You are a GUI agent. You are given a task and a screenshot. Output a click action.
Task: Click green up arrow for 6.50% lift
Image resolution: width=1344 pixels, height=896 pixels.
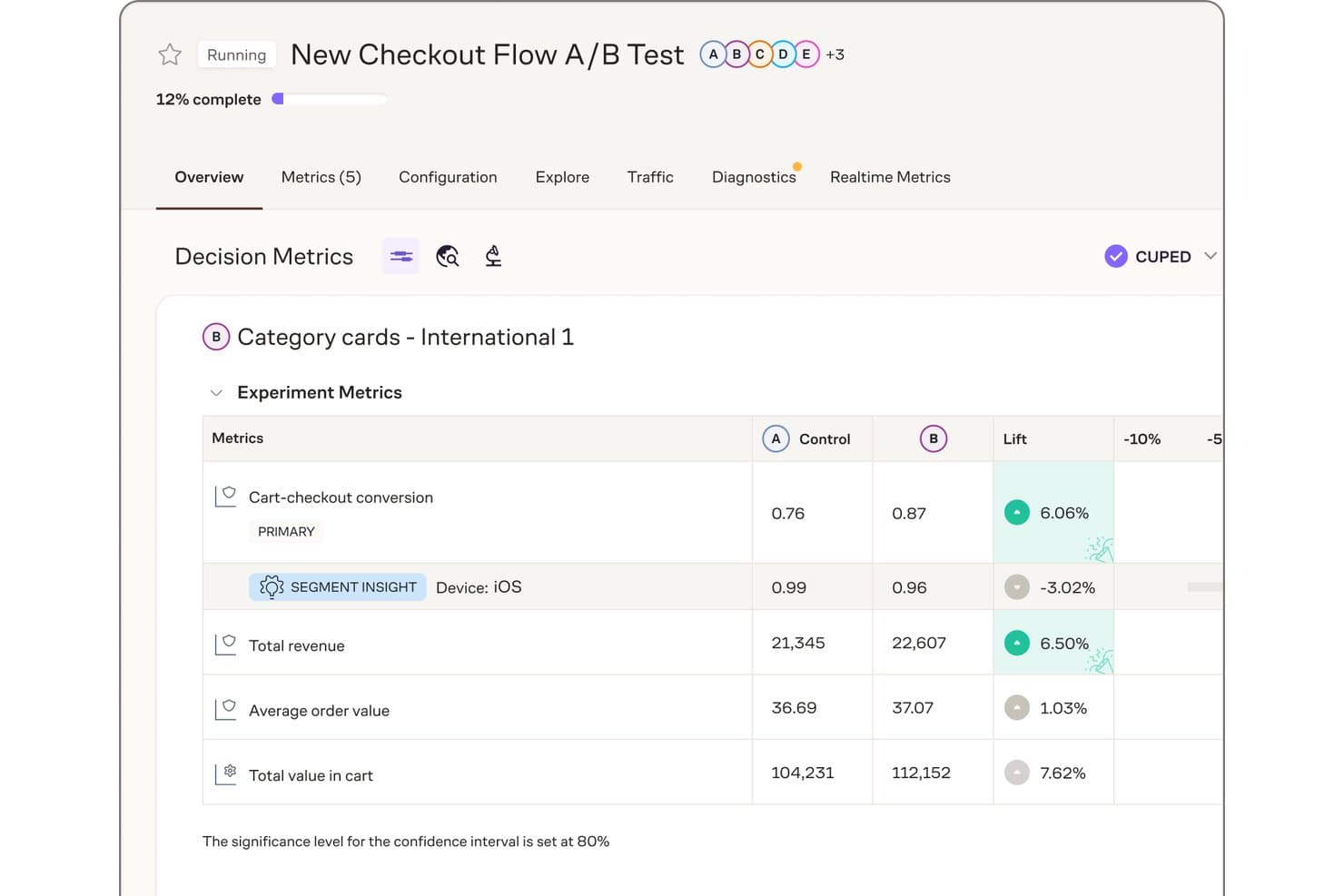tap(1017, 643)
